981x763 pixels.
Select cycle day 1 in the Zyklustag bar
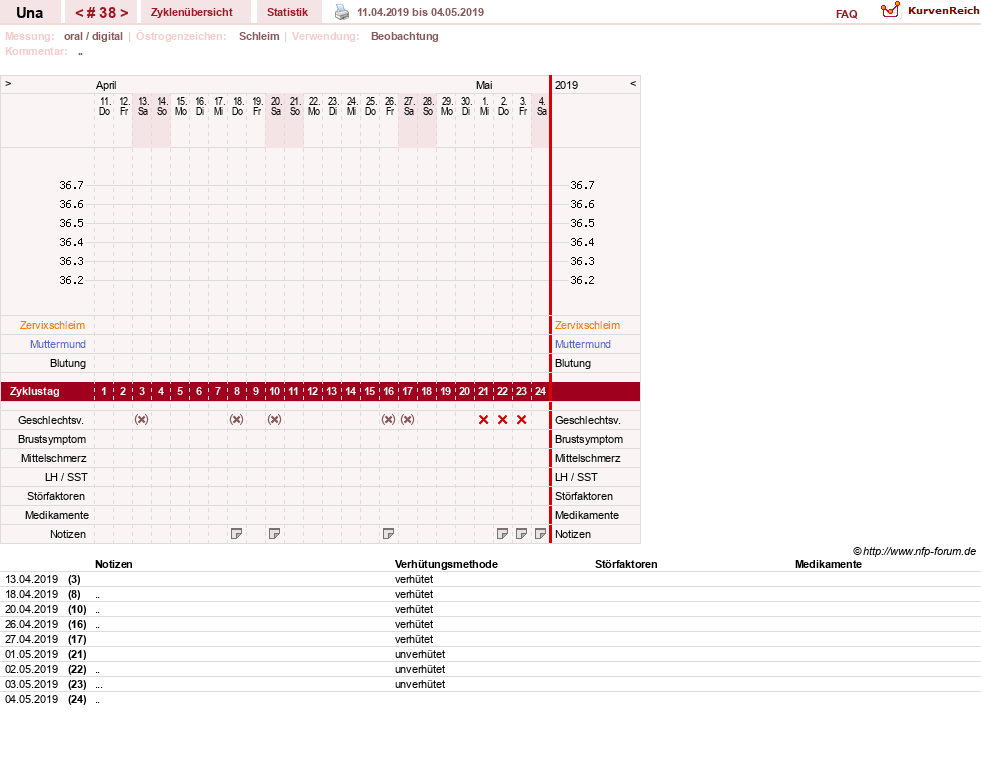coord(104,392)
